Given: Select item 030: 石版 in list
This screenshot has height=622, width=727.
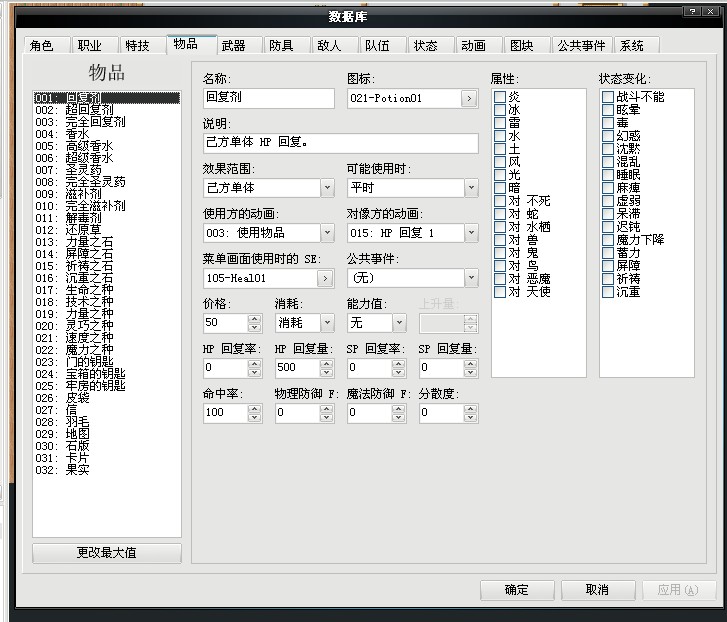Looking at the screenshot, I should click(106, 446).
